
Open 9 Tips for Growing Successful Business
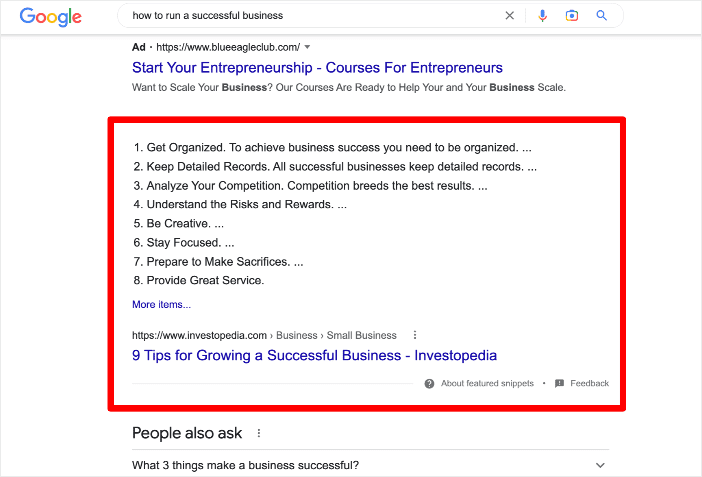pos(314,355)
